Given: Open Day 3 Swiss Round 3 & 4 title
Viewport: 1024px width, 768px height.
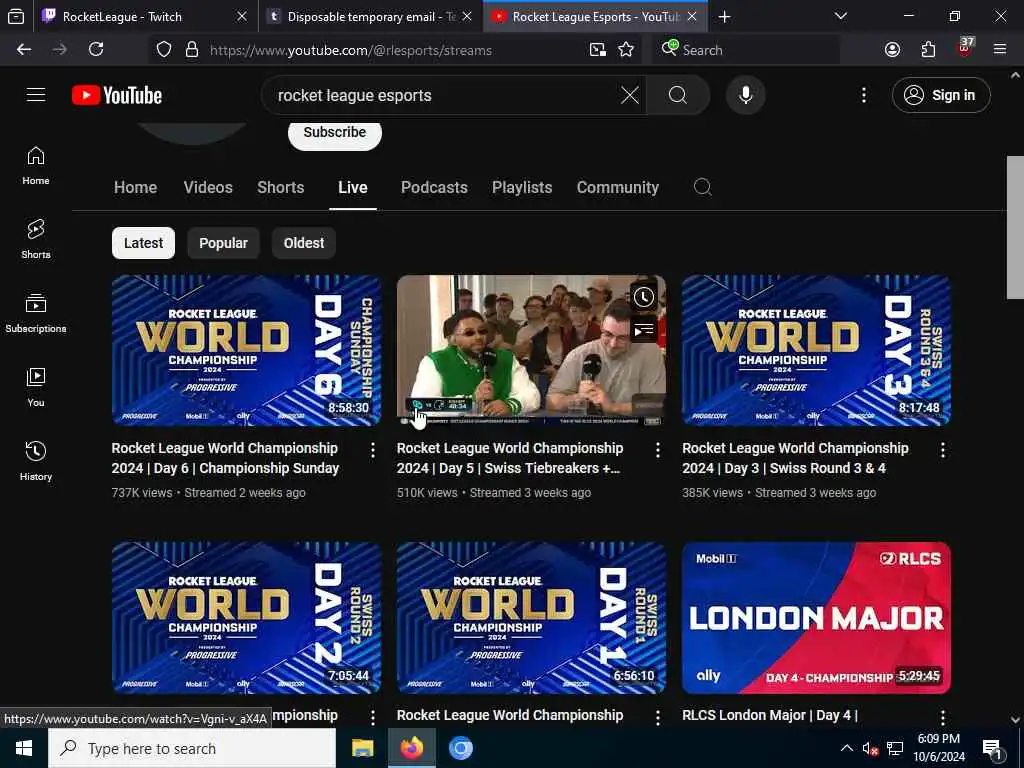Looking at the screenshot, I should coord(795,458).
